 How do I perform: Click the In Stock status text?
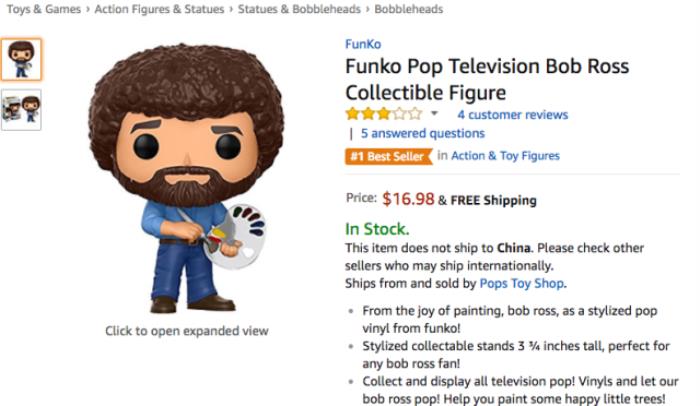click(377, 228)
